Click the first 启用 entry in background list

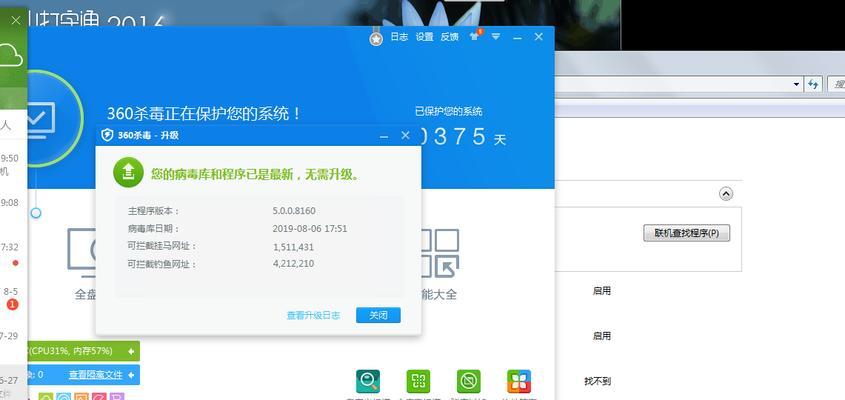(601, 291)
